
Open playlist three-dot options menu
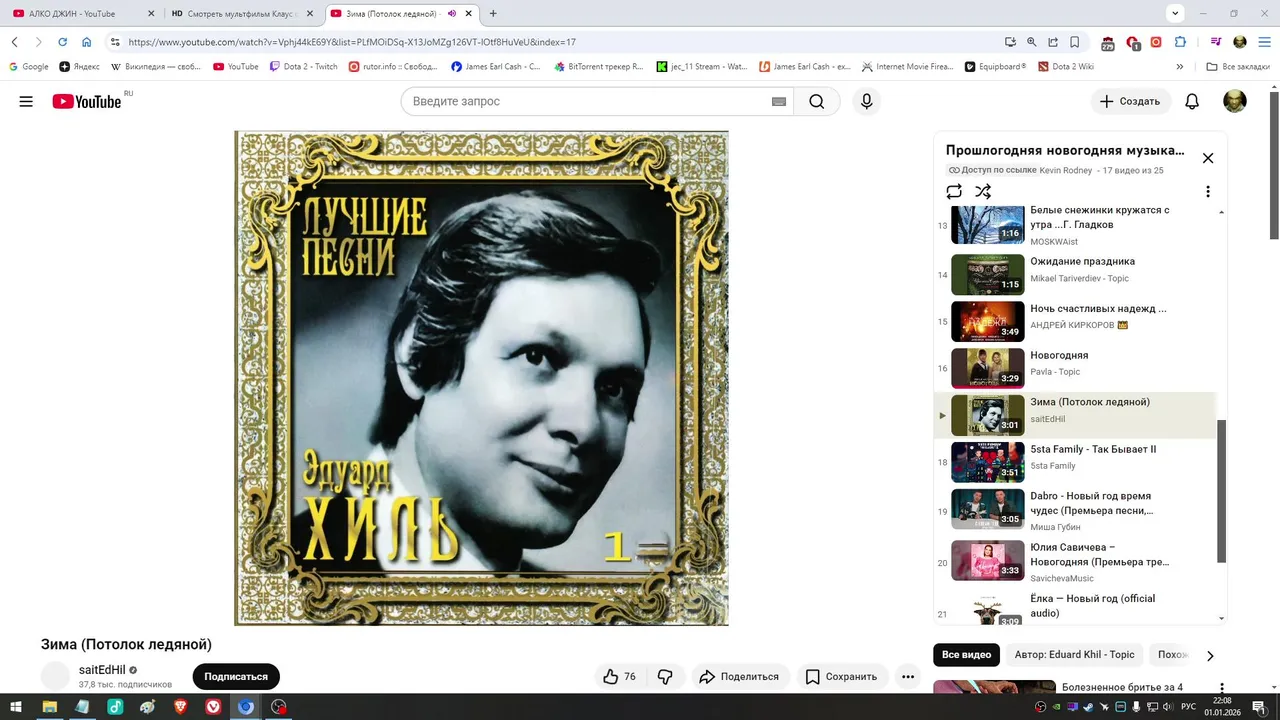[x=1208, y=191]
